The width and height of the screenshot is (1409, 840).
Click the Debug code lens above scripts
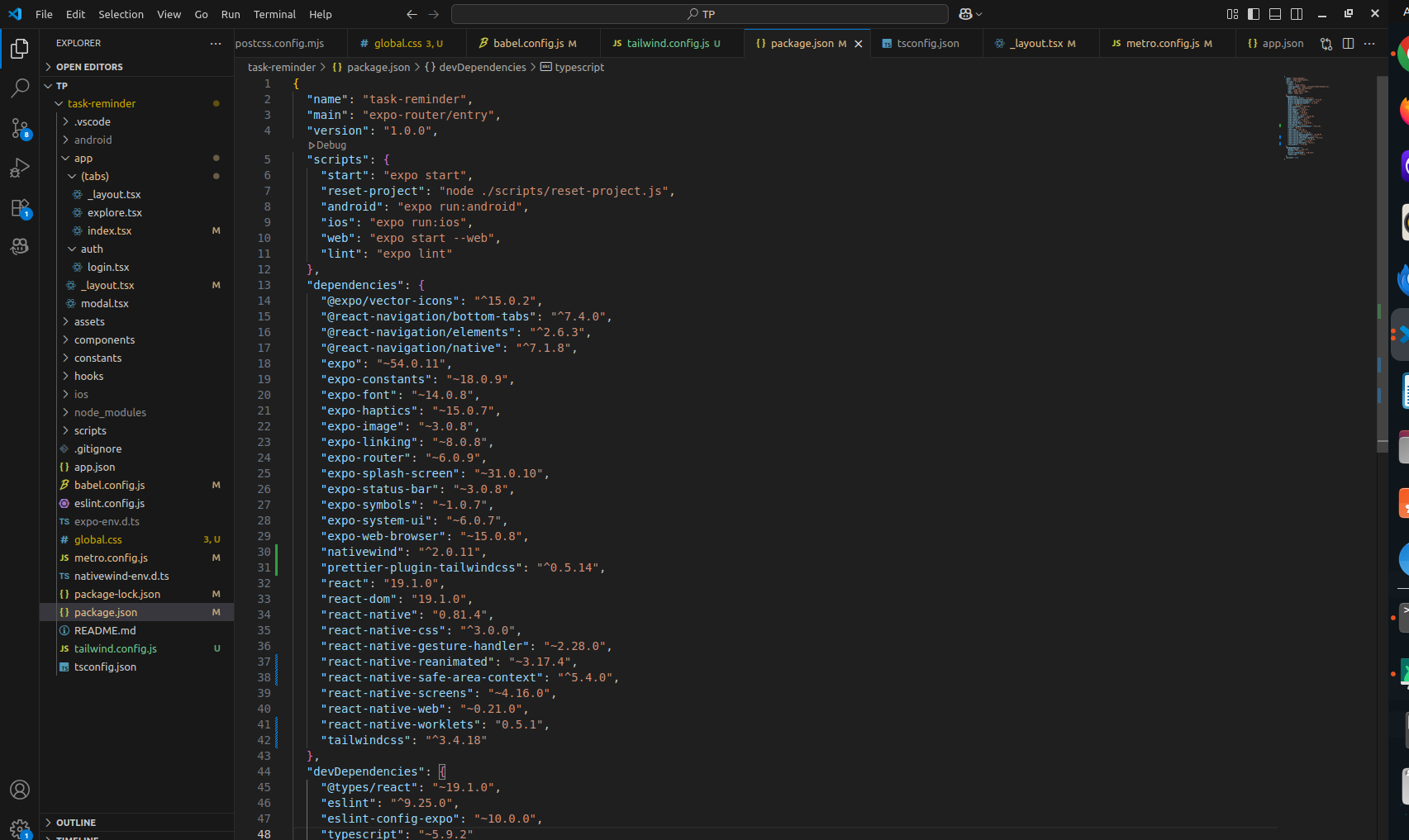[328, 145]
